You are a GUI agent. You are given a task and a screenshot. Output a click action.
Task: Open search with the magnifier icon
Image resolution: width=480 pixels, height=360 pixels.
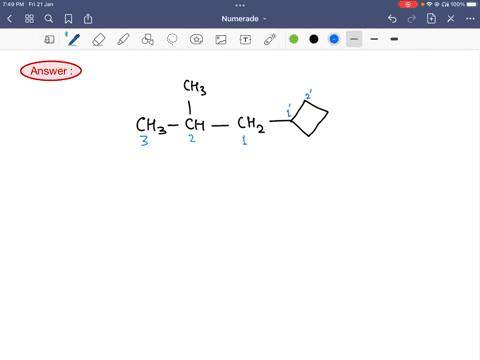[49, 19]
